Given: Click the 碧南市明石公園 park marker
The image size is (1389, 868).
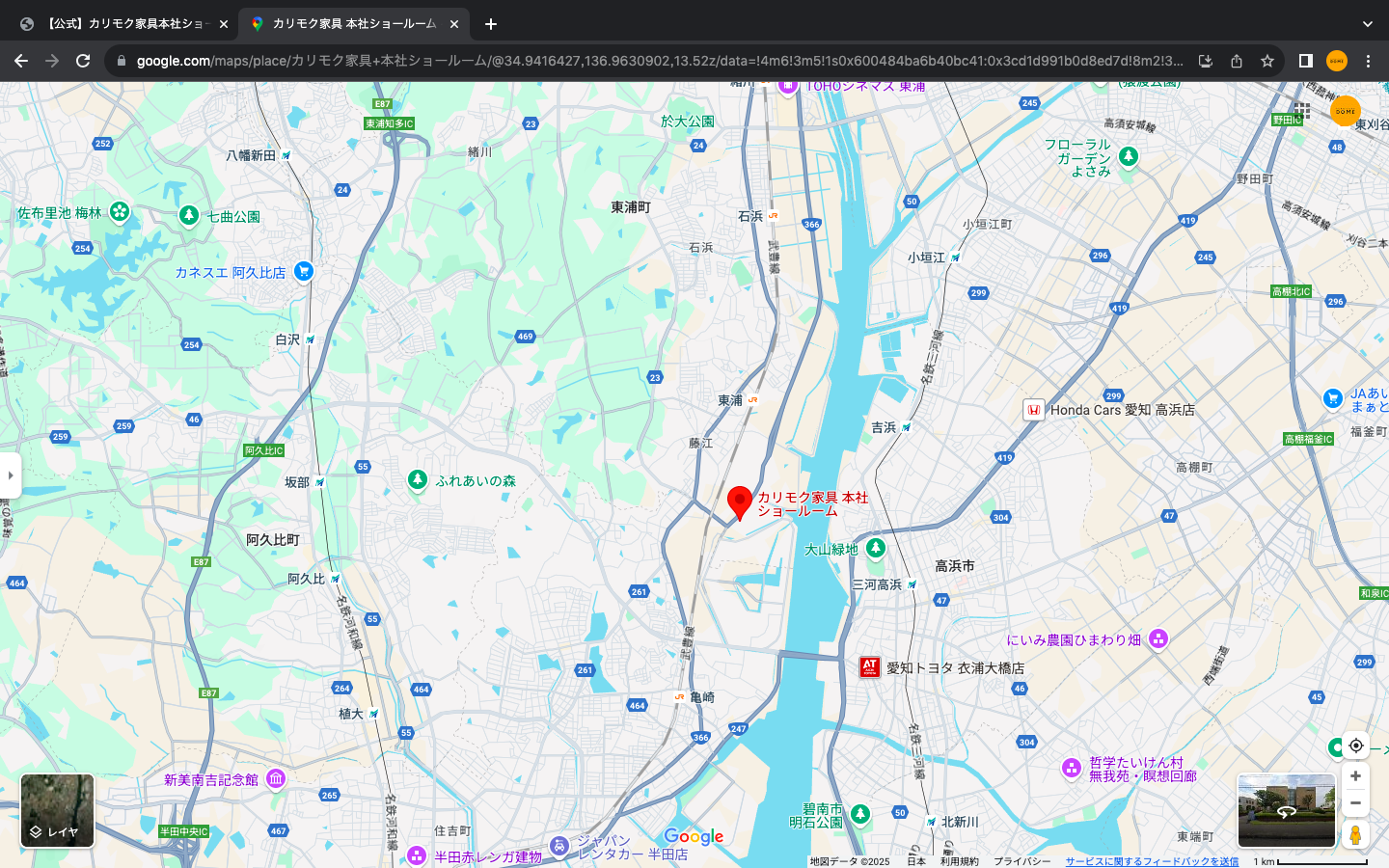Looking at the screenshot, I should point(860,814).
